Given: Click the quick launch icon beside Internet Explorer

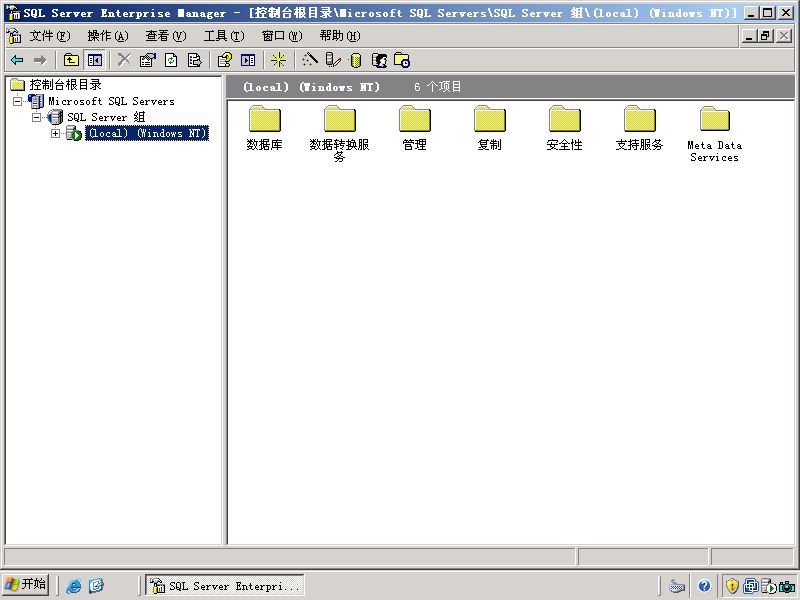Looking at the screenshot, I should click(96, 585).
